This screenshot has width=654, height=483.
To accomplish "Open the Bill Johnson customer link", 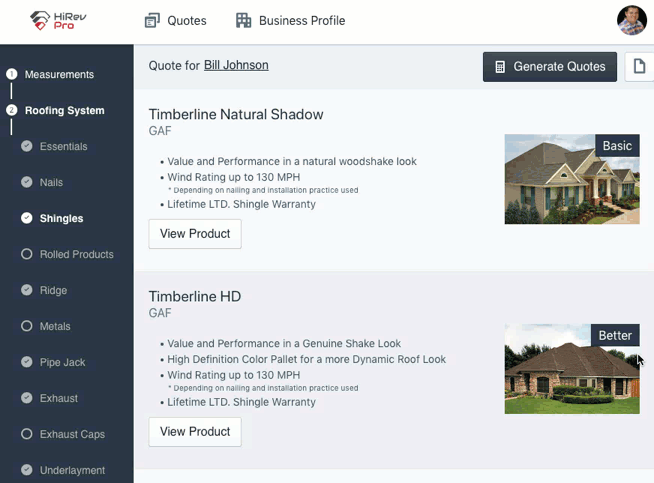I will point(236,65).
